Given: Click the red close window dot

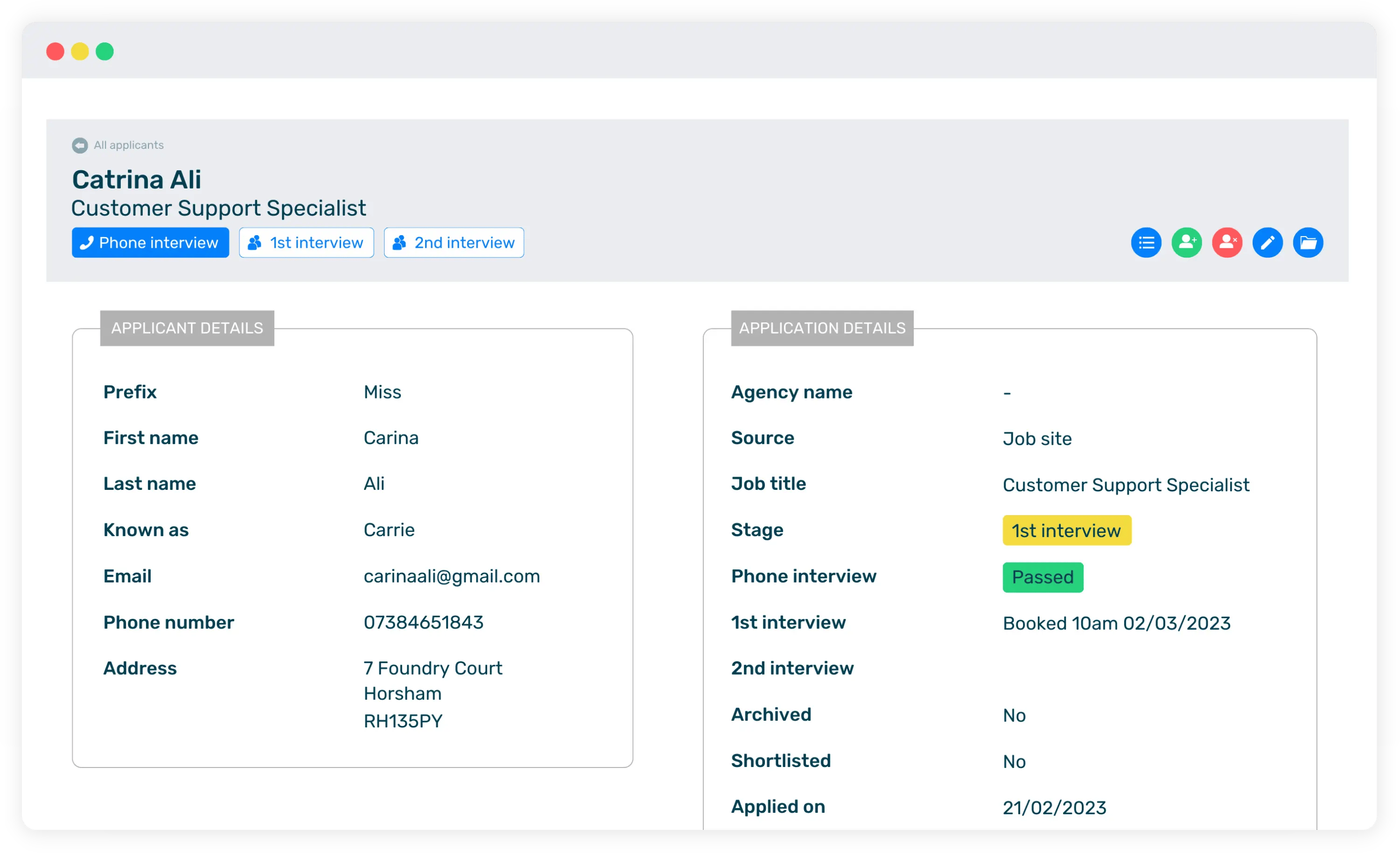Looking at the screenshot, I should point(55,51).
